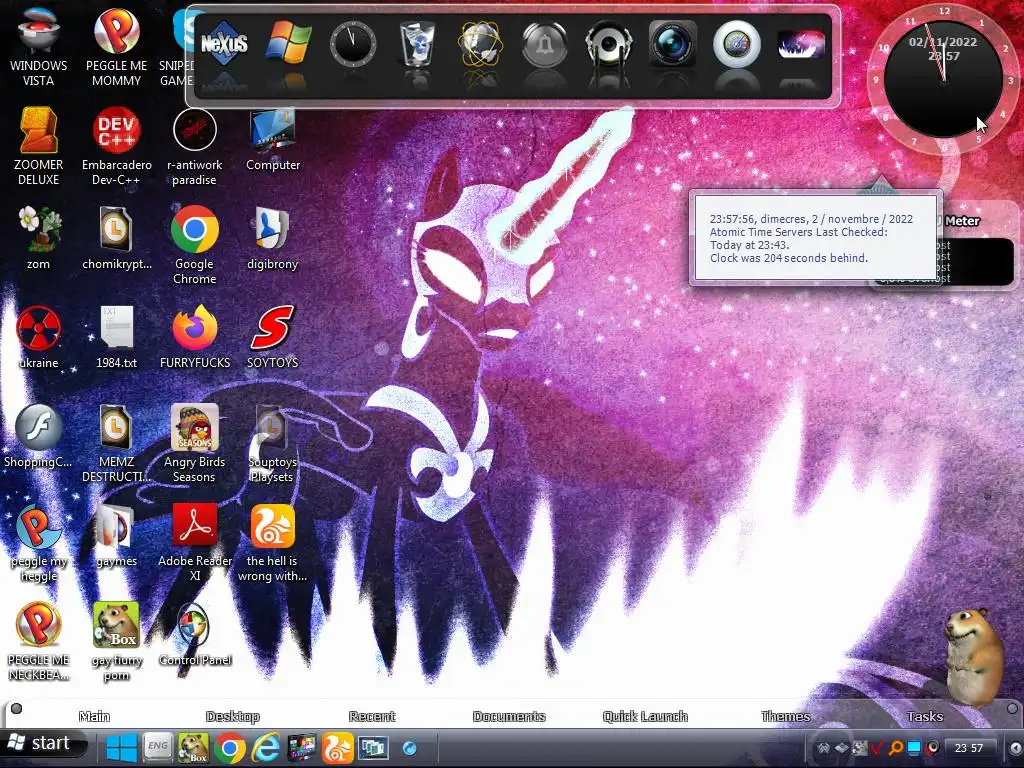1024x768 pixels.
Task: Open the Nexus dock logo icon
Action: point(224,43)
